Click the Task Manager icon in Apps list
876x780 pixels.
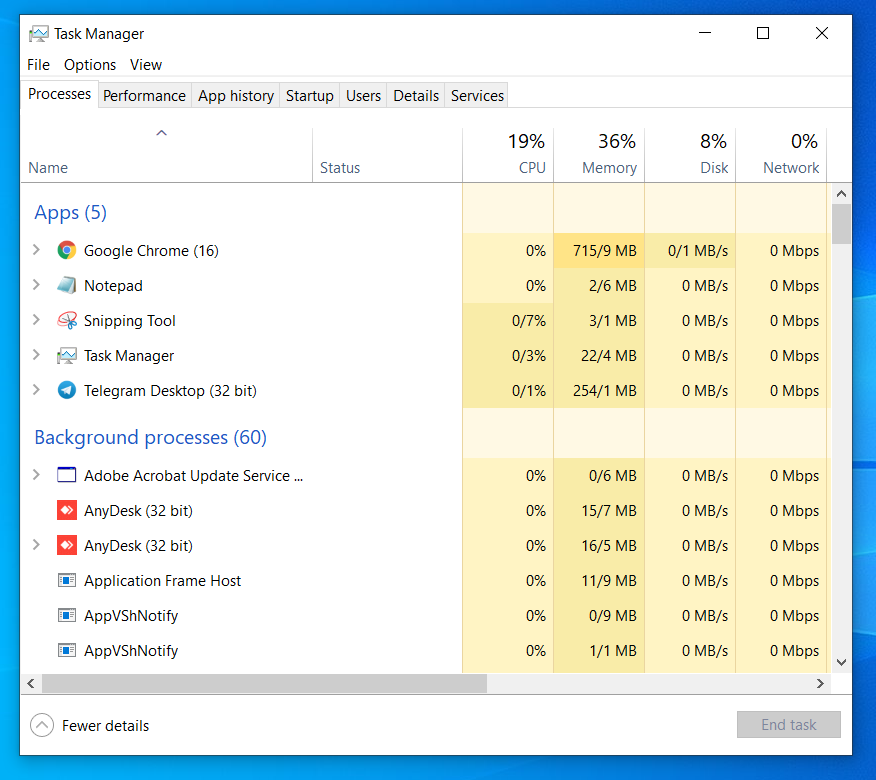click(67, 356)
